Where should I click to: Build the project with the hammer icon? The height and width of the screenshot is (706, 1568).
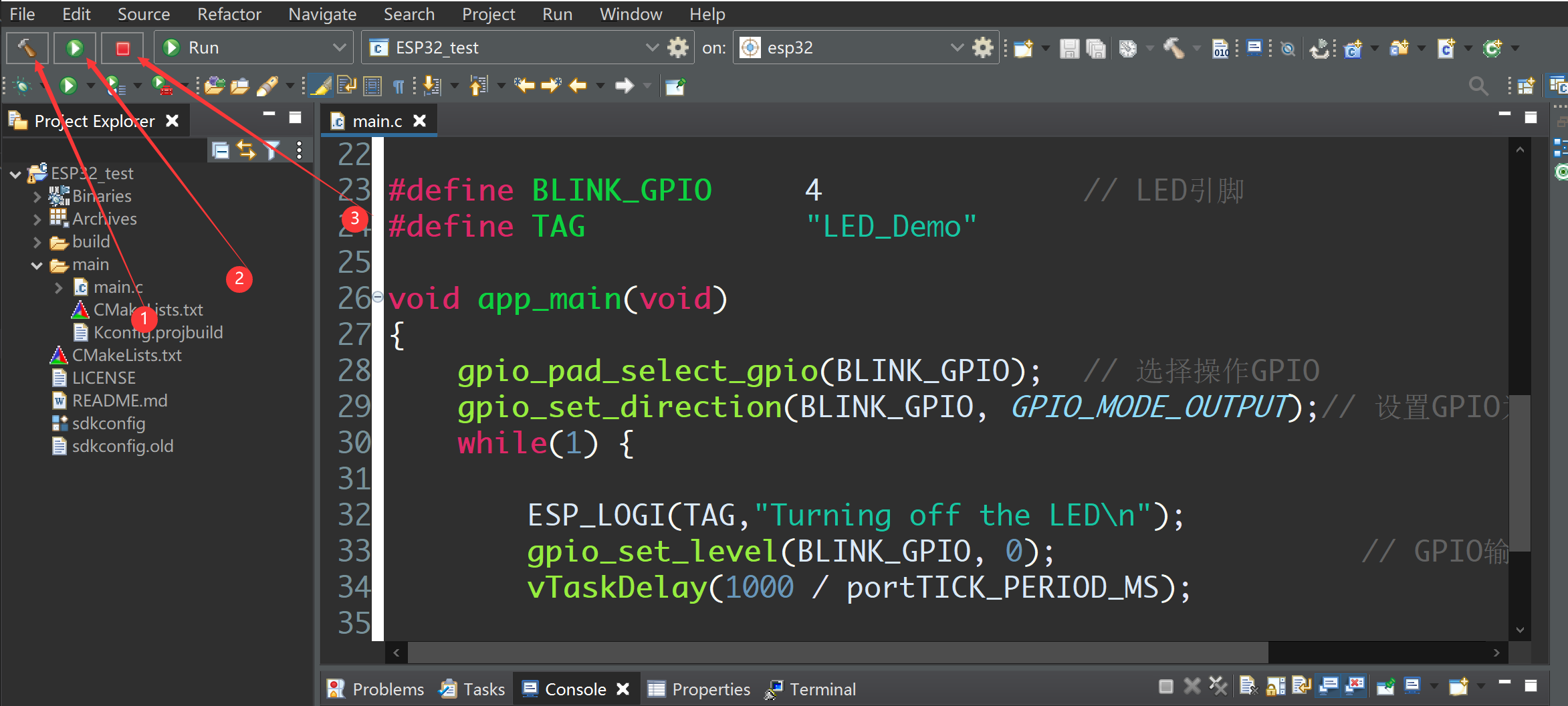[27, 47]
